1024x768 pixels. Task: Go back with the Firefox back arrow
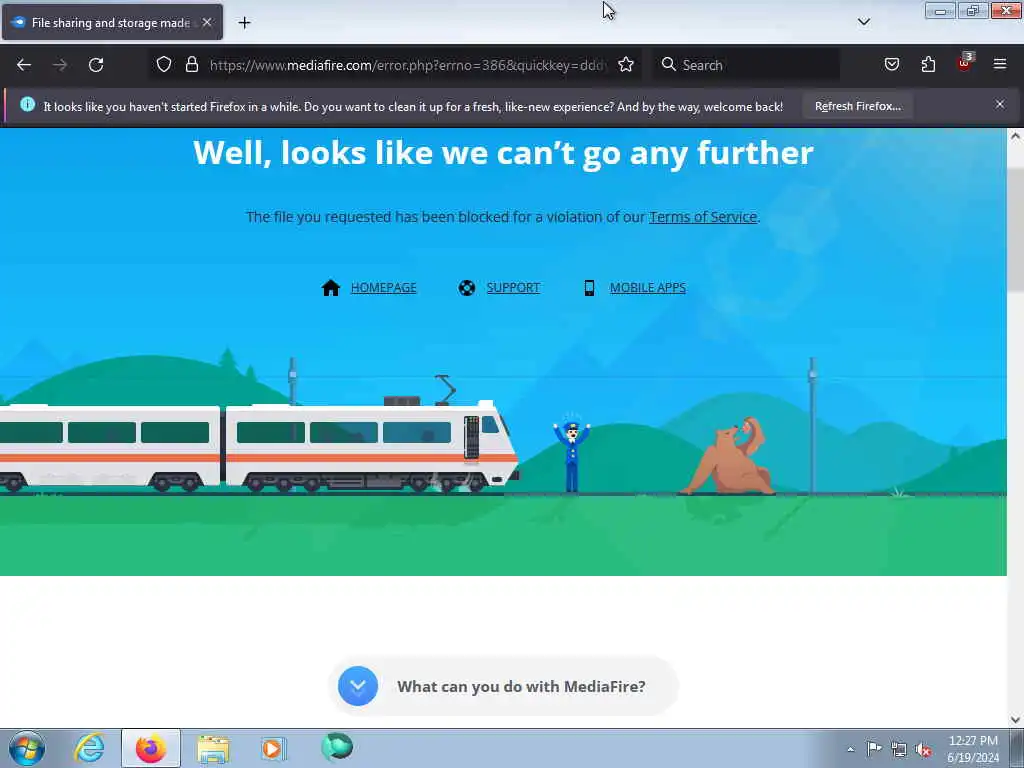[x=24, y=65]
